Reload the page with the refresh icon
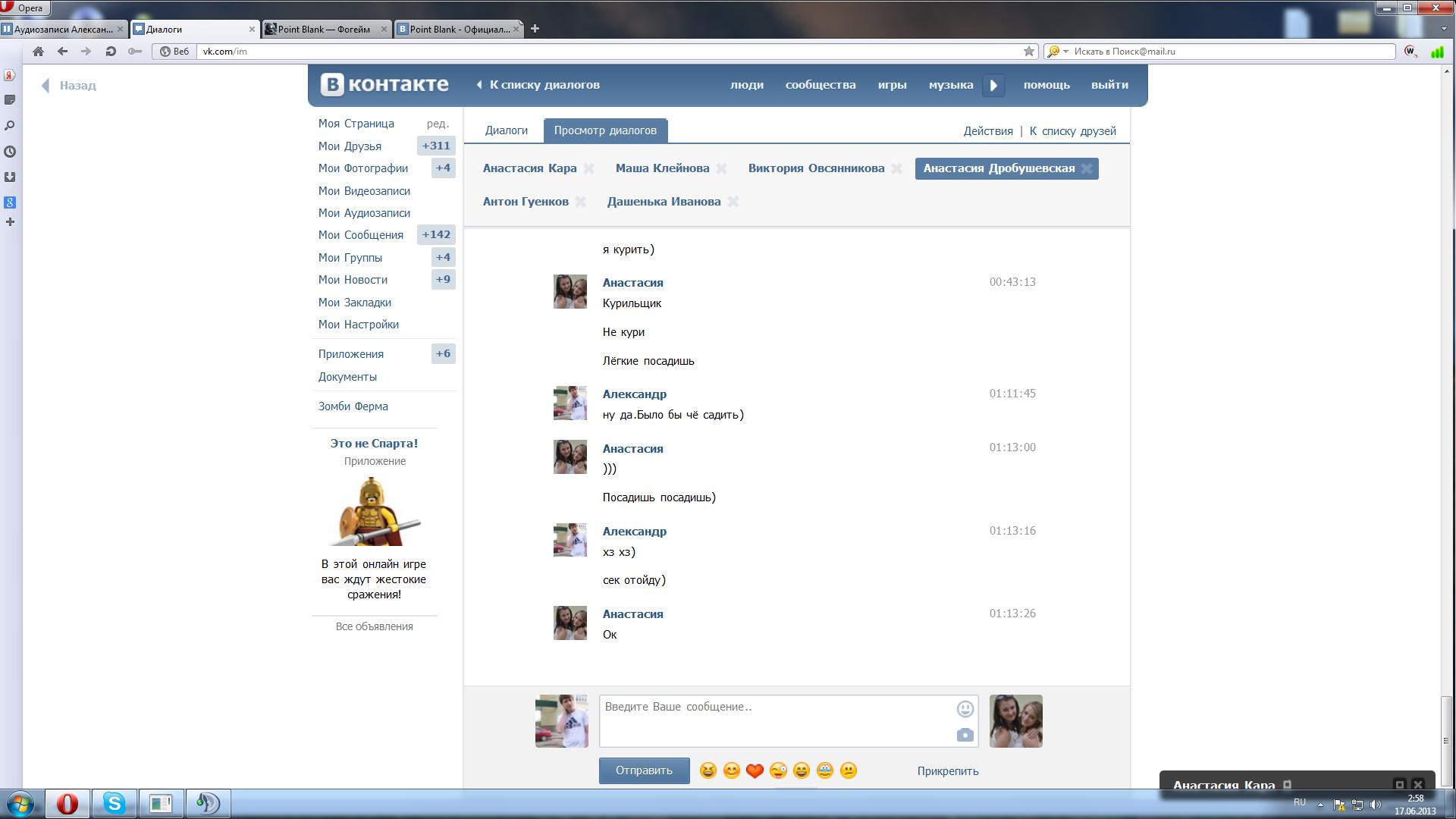The height and width of the screenshot is (819, 1456). click(x=111, y=52)
